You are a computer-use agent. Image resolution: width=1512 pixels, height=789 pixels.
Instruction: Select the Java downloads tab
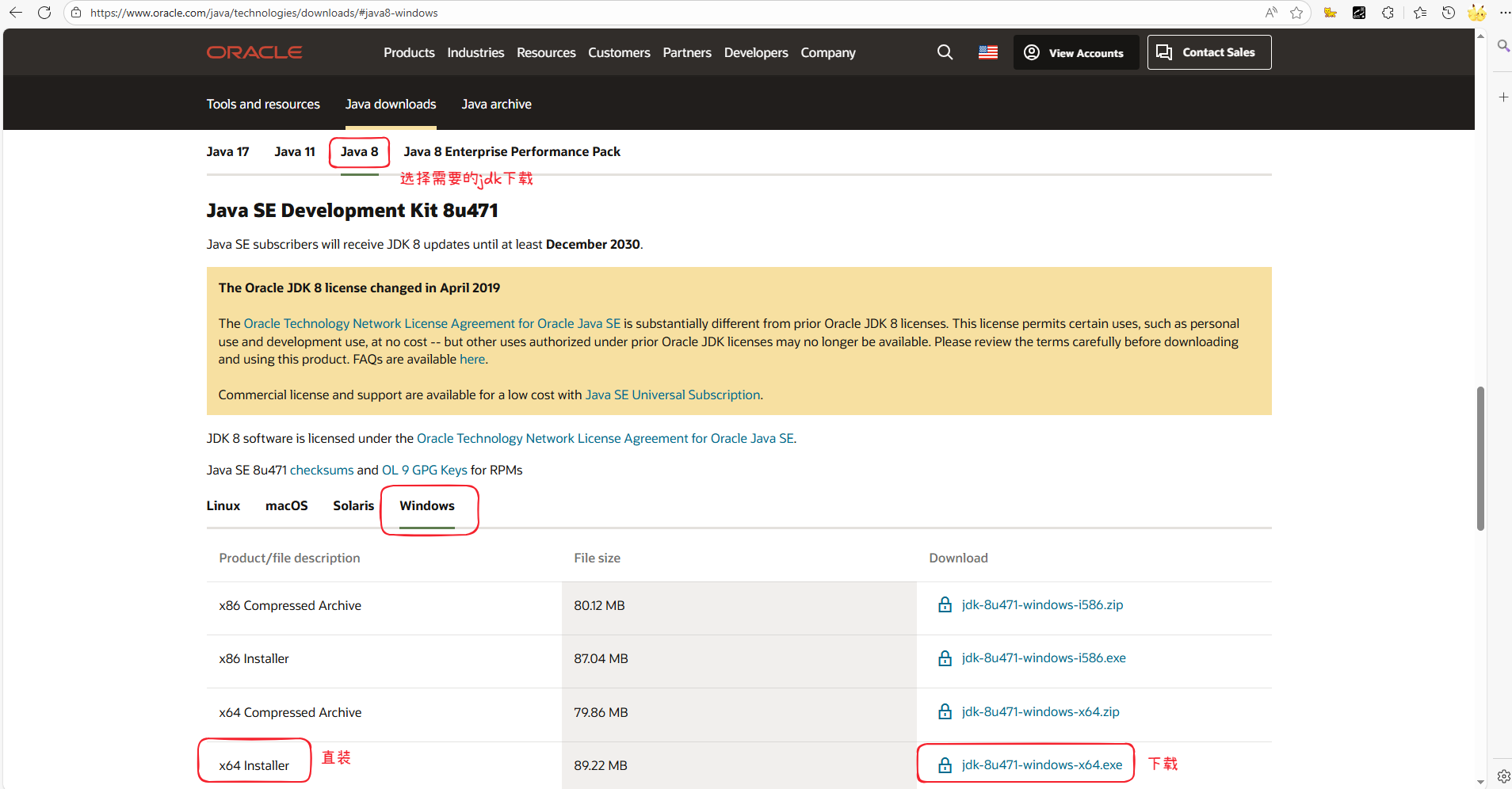pos(391,104)
